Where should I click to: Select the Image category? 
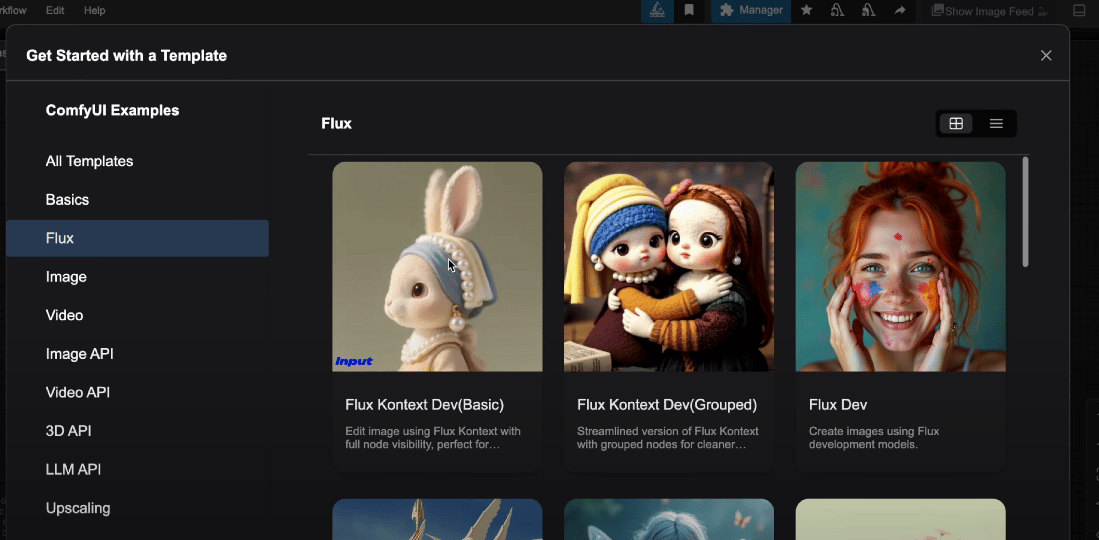137,277
